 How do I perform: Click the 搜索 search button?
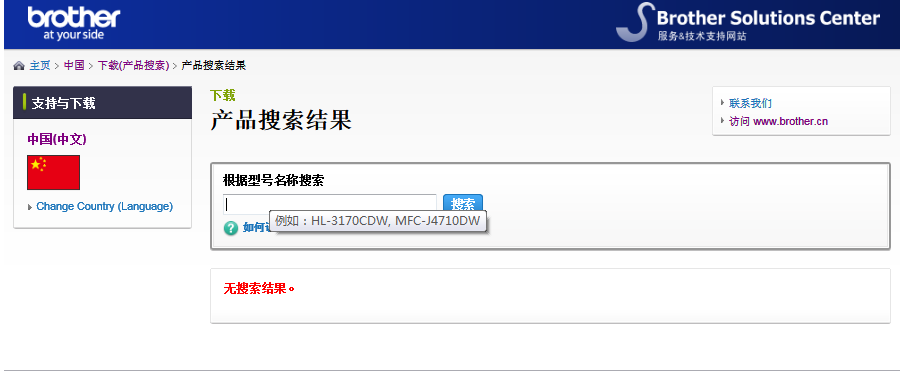tap(463, 204)
